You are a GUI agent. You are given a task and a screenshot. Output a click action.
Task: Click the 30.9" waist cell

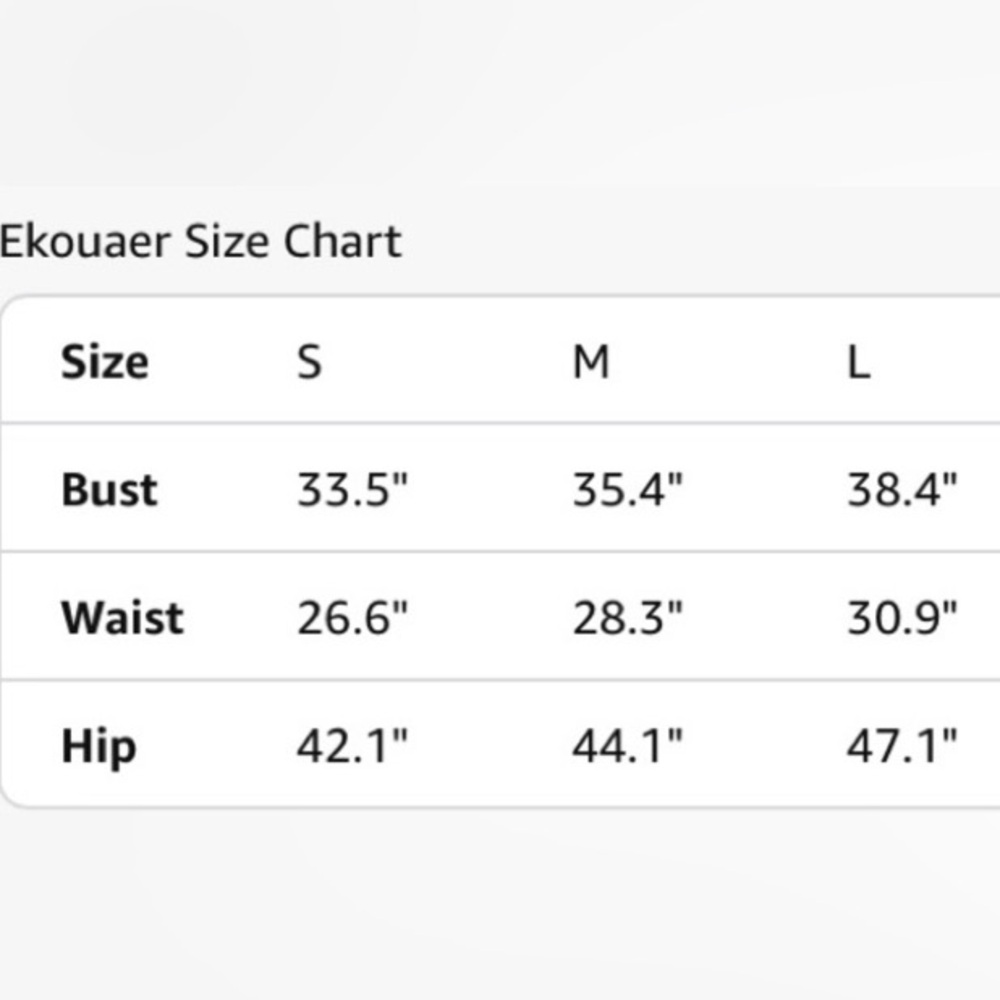coord(902,618)
